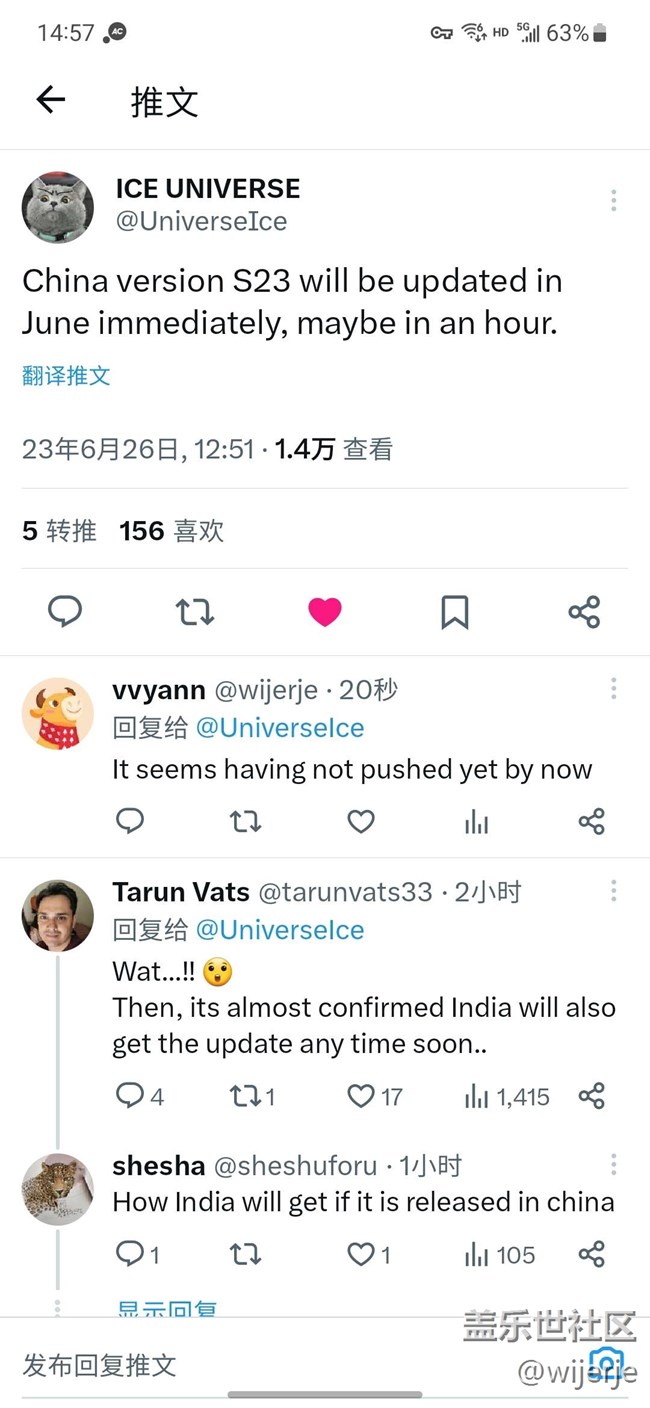The image size is (650, 1408).
Task: Open more options on Tarun Vats' reply
Action: pyautogui.click(x=613, y=890)
